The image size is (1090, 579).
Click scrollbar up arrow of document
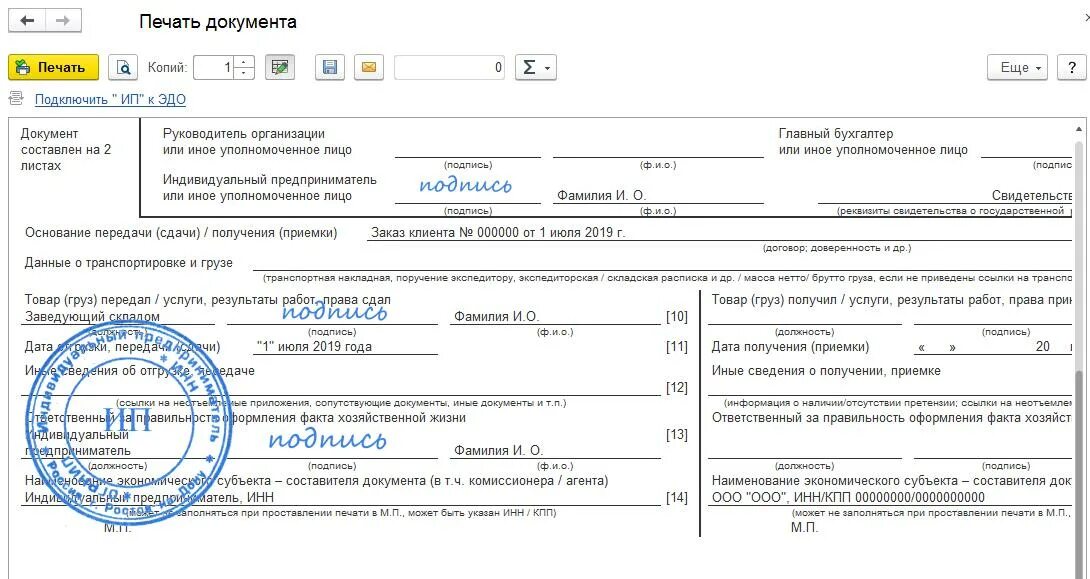(x=1079, y=129)
